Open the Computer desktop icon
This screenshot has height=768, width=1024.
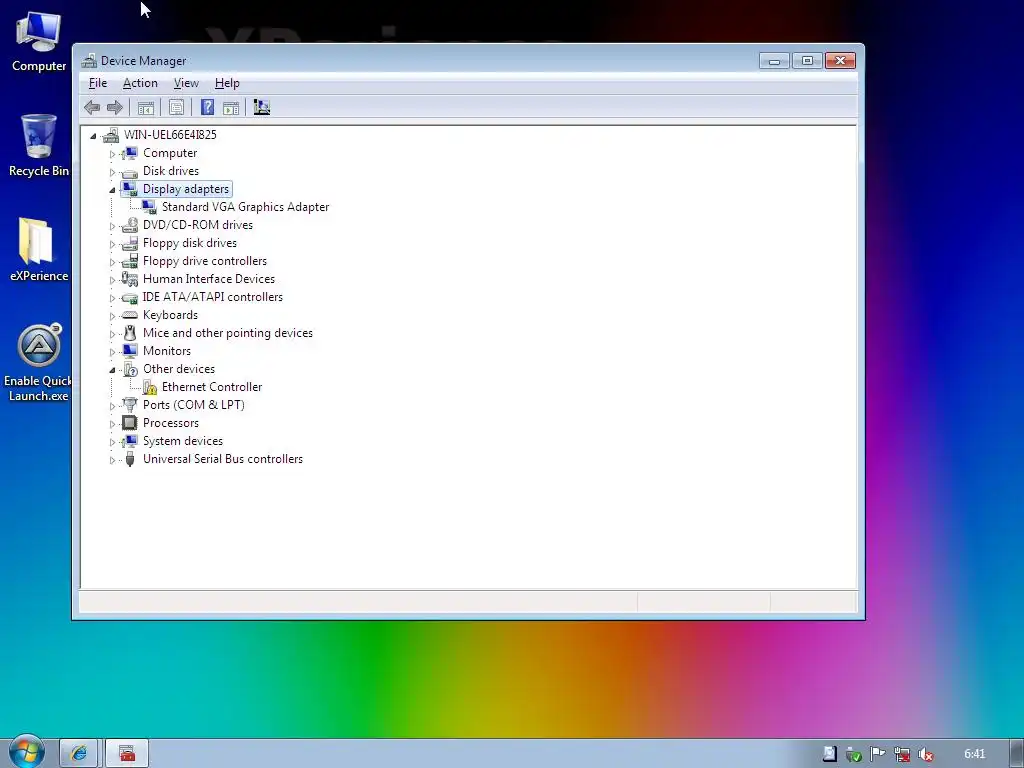(x=39, y=41)
